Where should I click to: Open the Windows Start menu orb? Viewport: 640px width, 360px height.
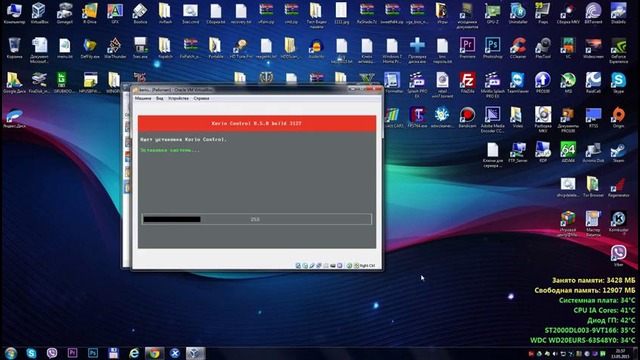click(x=11, y=353)
